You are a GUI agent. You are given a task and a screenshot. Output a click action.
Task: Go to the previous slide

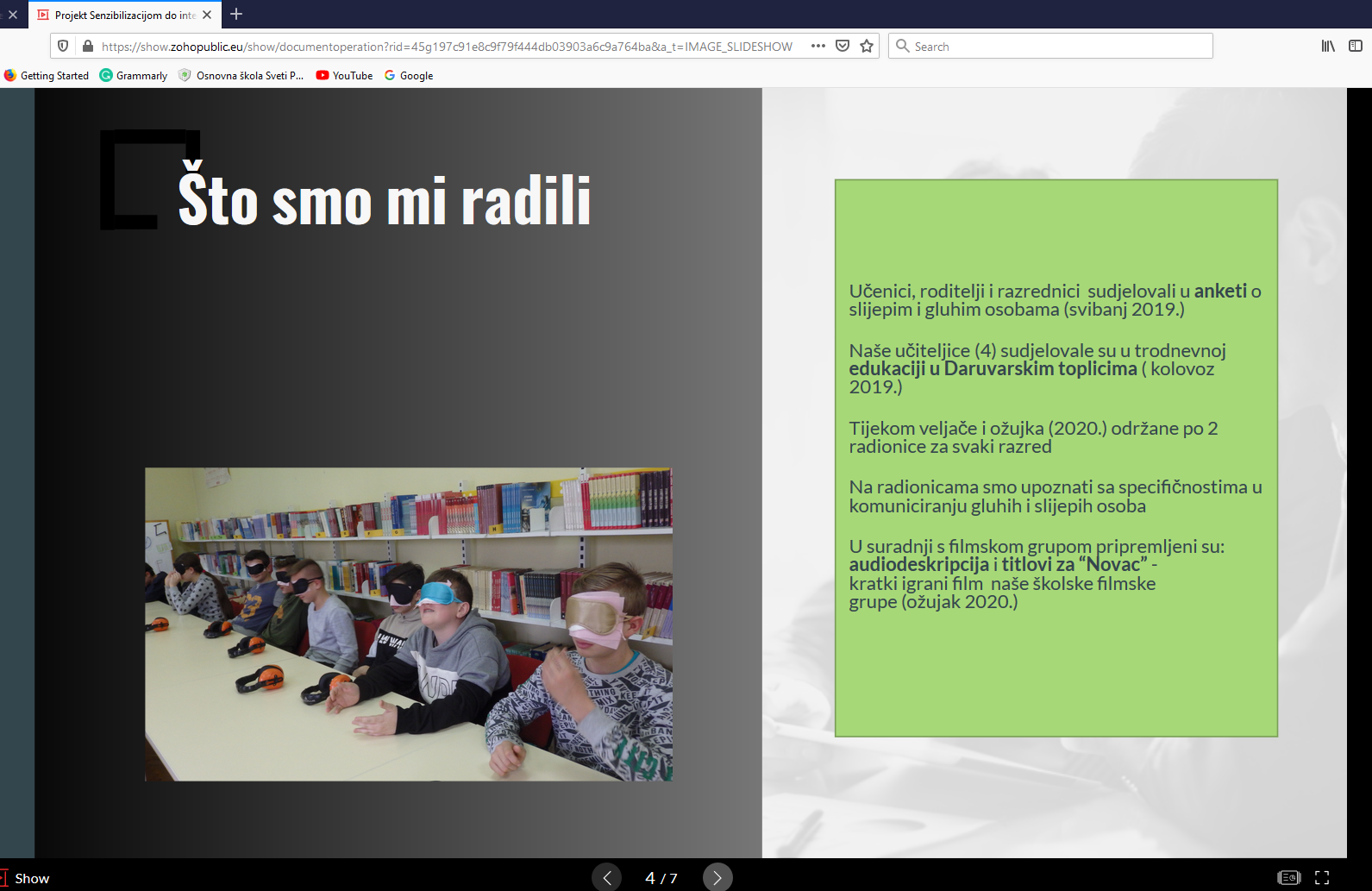607,877
